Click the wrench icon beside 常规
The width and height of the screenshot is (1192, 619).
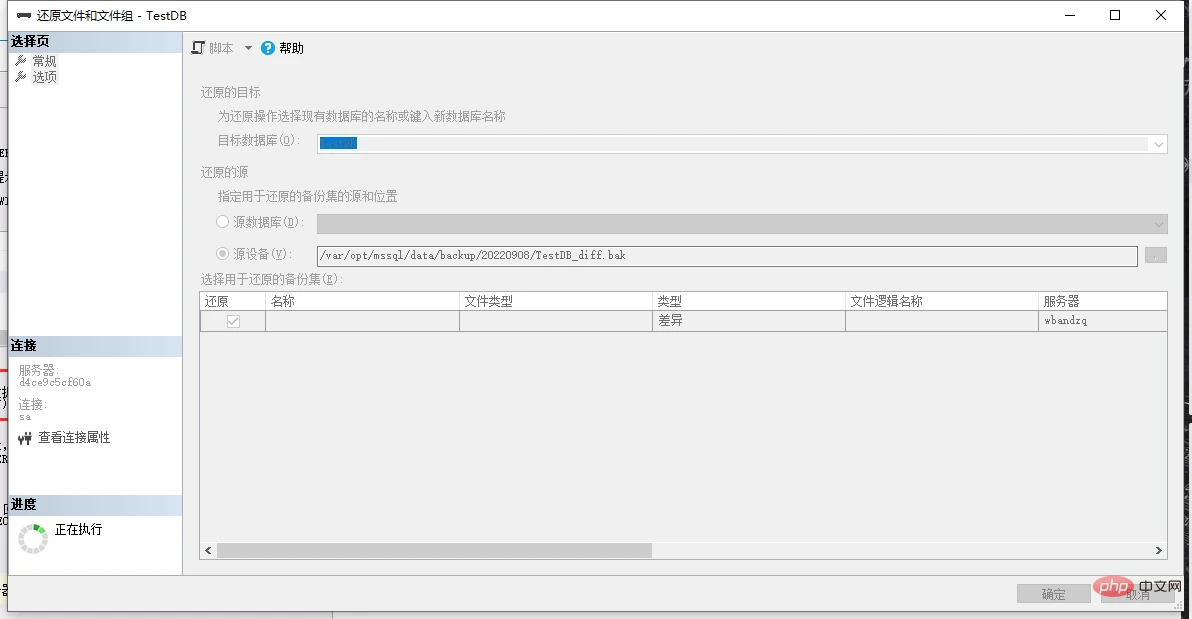(x=21, y=61)
